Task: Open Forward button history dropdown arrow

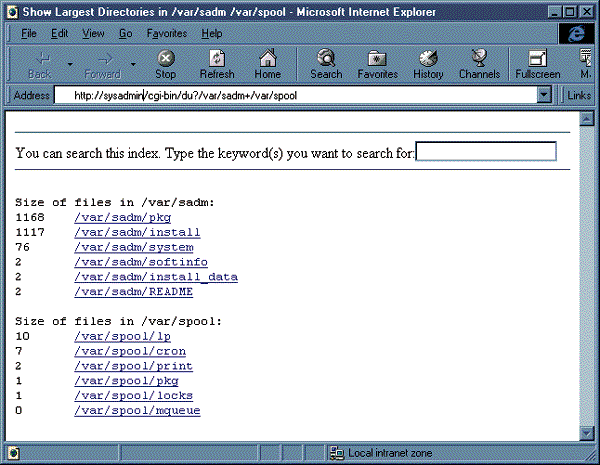Action: (x=133, y=64)
